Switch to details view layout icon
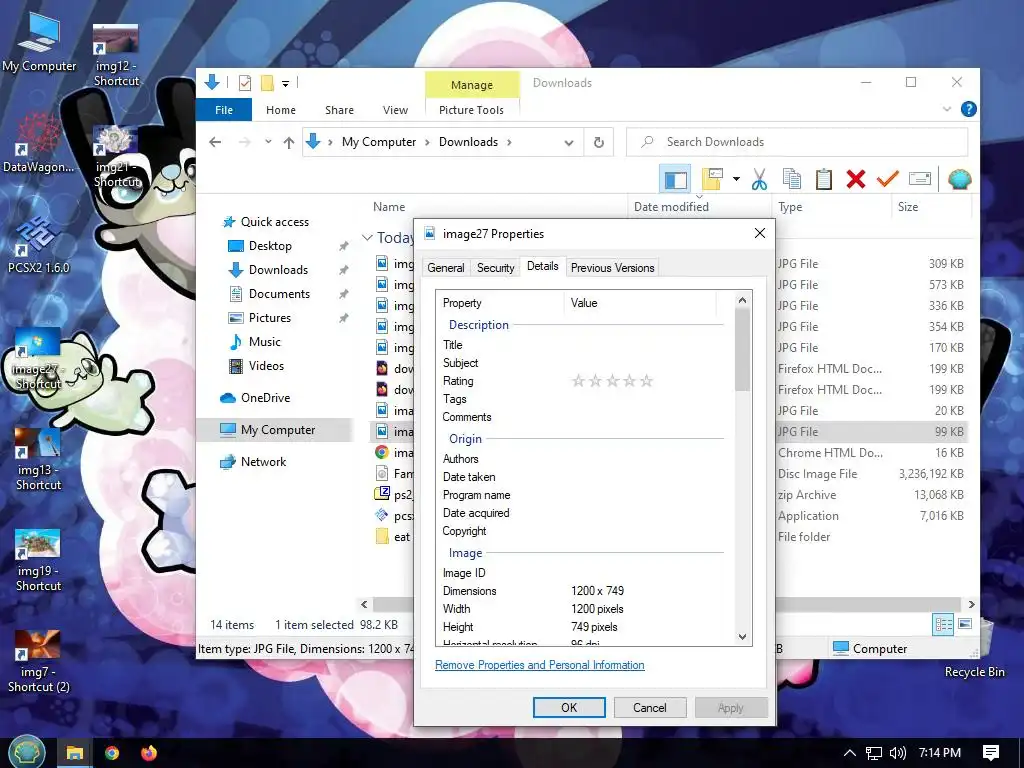 click(x=943, y=624)
